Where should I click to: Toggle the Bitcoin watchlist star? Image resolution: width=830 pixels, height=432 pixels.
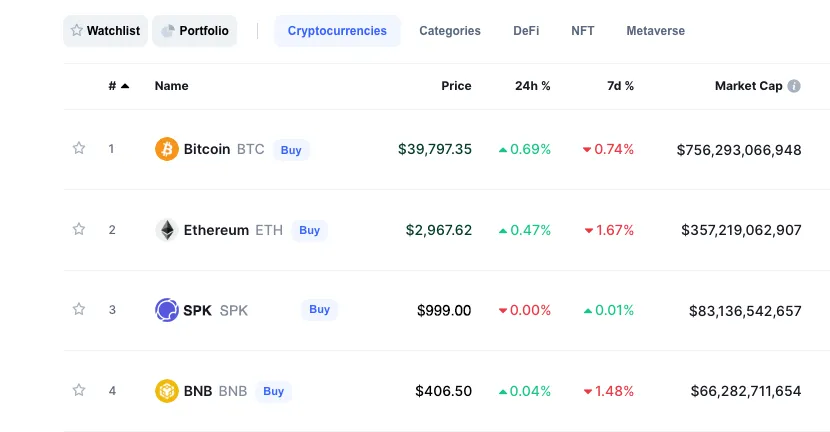[79, 148]
